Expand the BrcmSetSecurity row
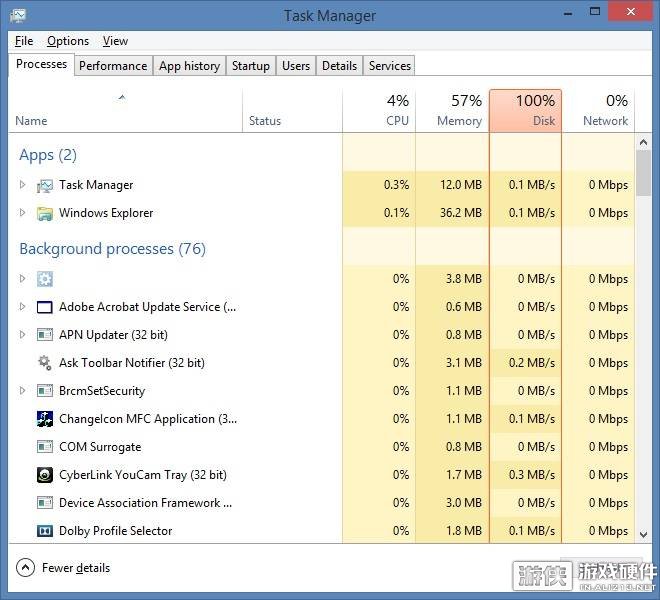The width and height of the screenshot is (660, 600). (22, 391)
